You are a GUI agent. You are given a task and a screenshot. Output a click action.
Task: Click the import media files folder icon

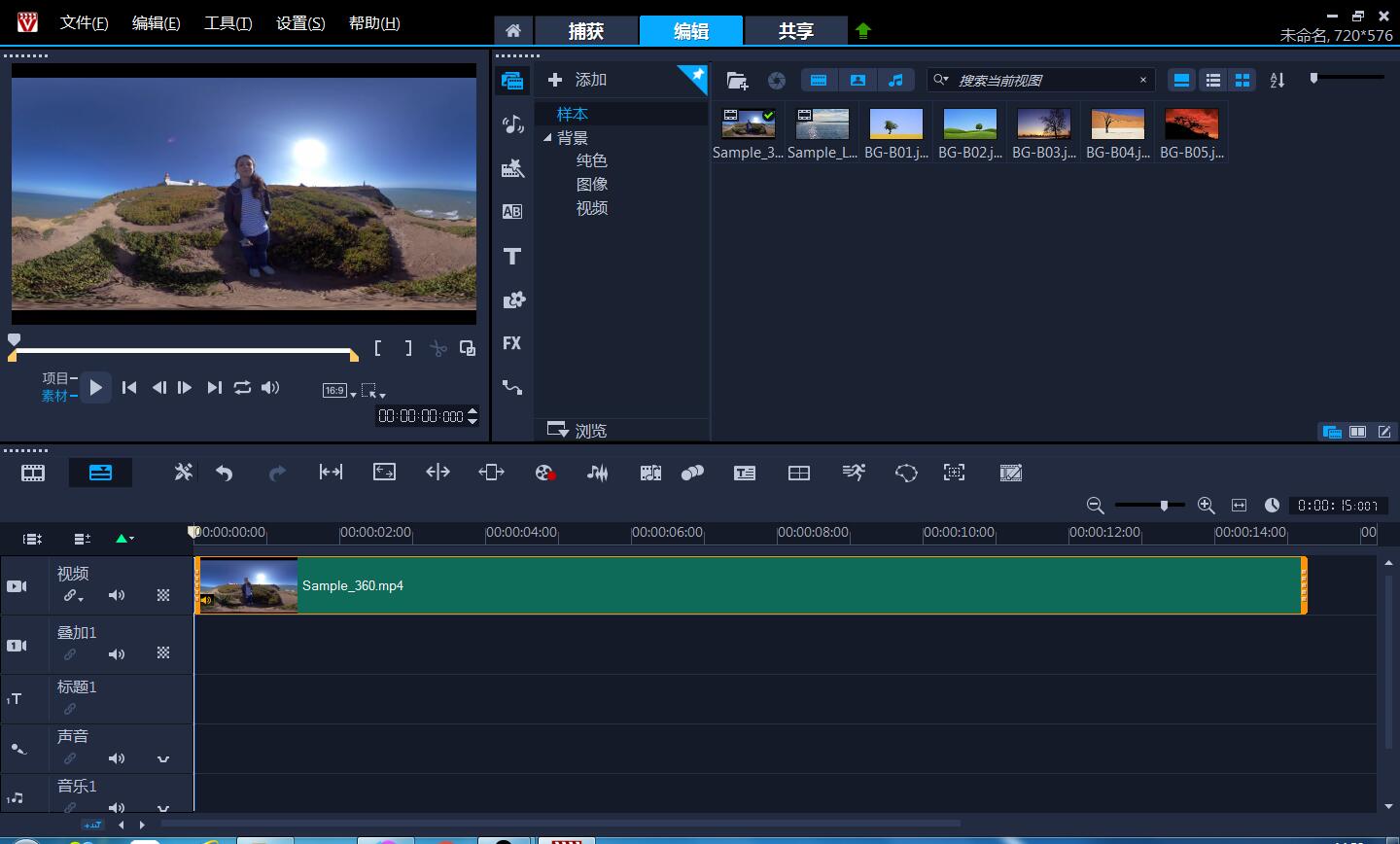click(x=737, y=81)
